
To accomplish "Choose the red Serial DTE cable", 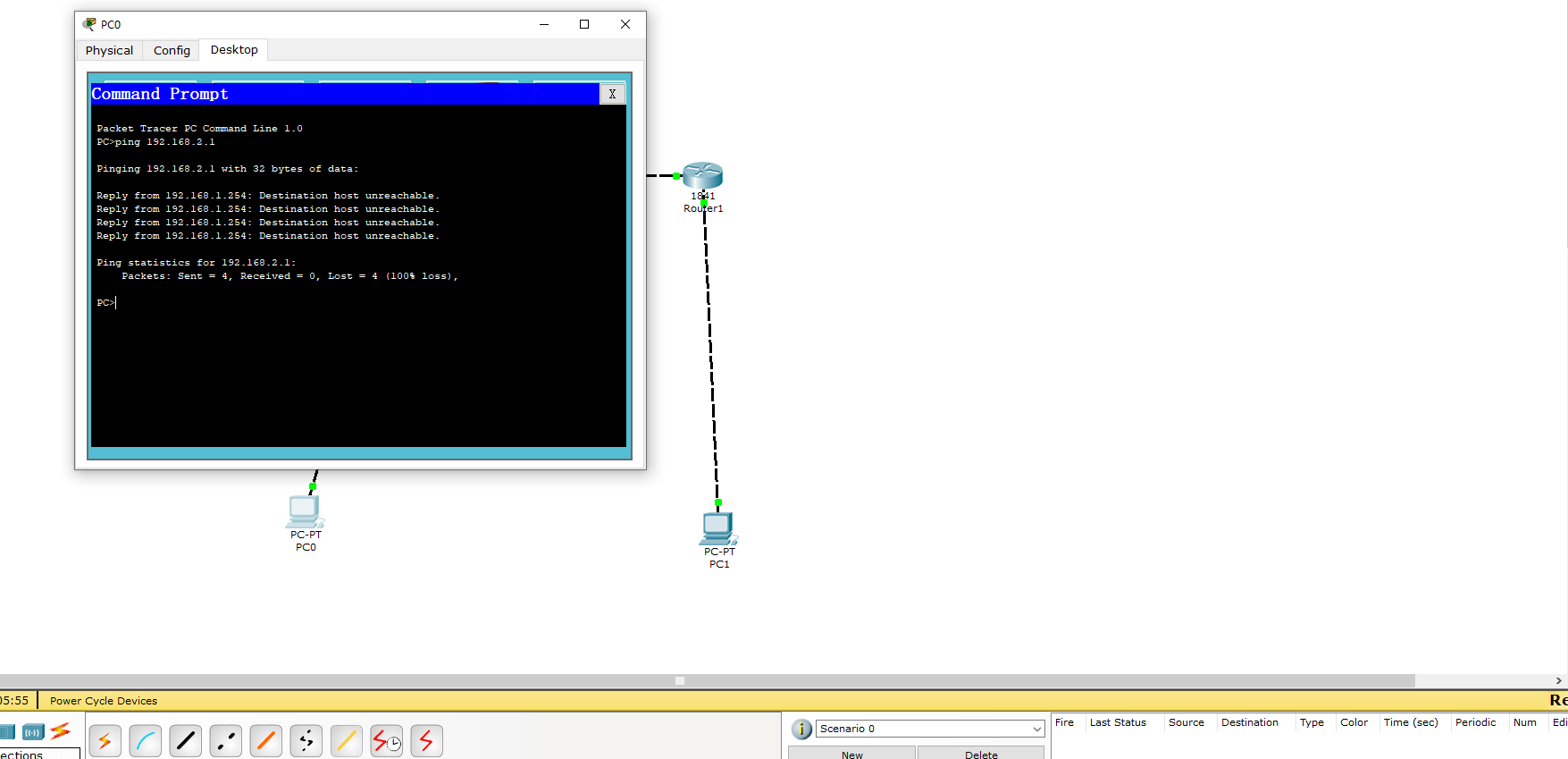I will (426, 740).
